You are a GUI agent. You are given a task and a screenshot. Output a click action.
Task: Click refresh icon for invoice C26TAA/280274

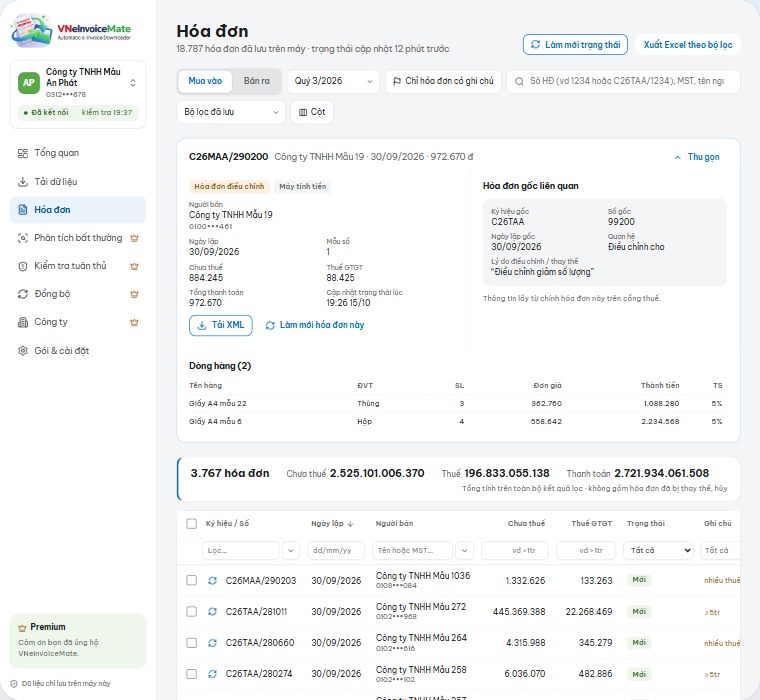click(212, 674)
